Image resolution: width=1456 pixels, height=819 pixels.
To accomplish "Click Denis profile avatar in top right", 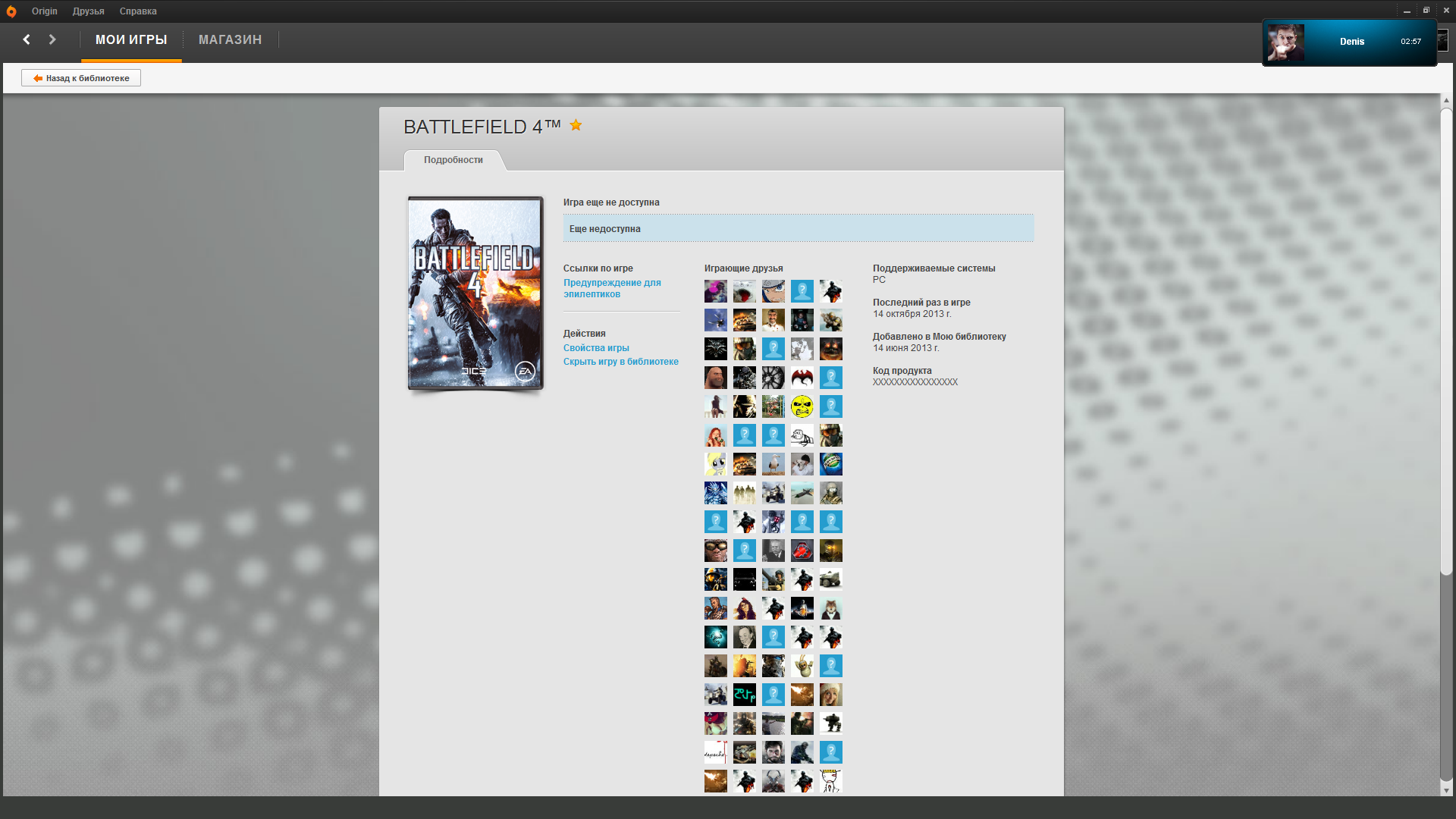I will click(x=1285, y=42).
